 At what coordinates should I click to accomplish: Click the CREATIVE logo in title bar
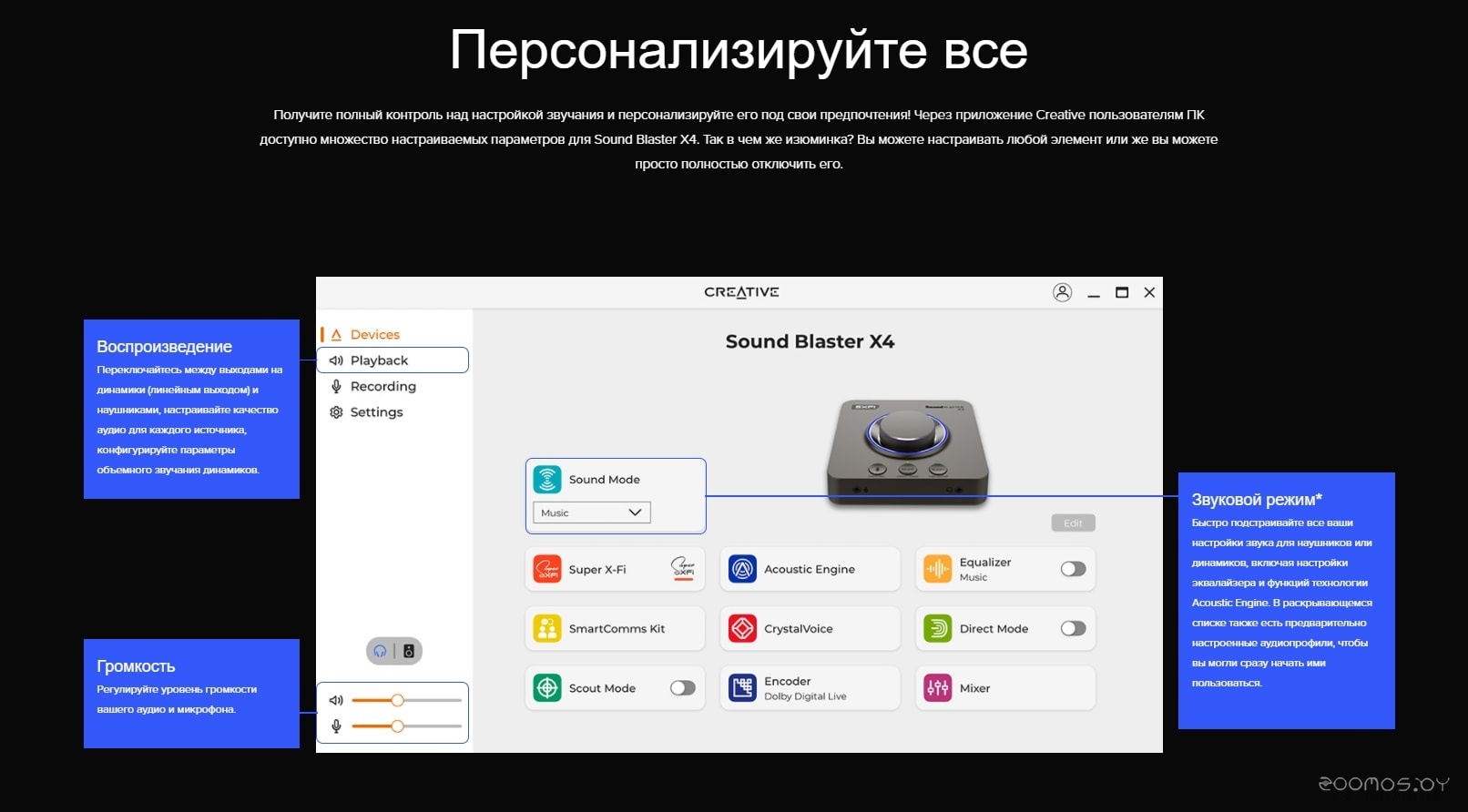[741, 292]
